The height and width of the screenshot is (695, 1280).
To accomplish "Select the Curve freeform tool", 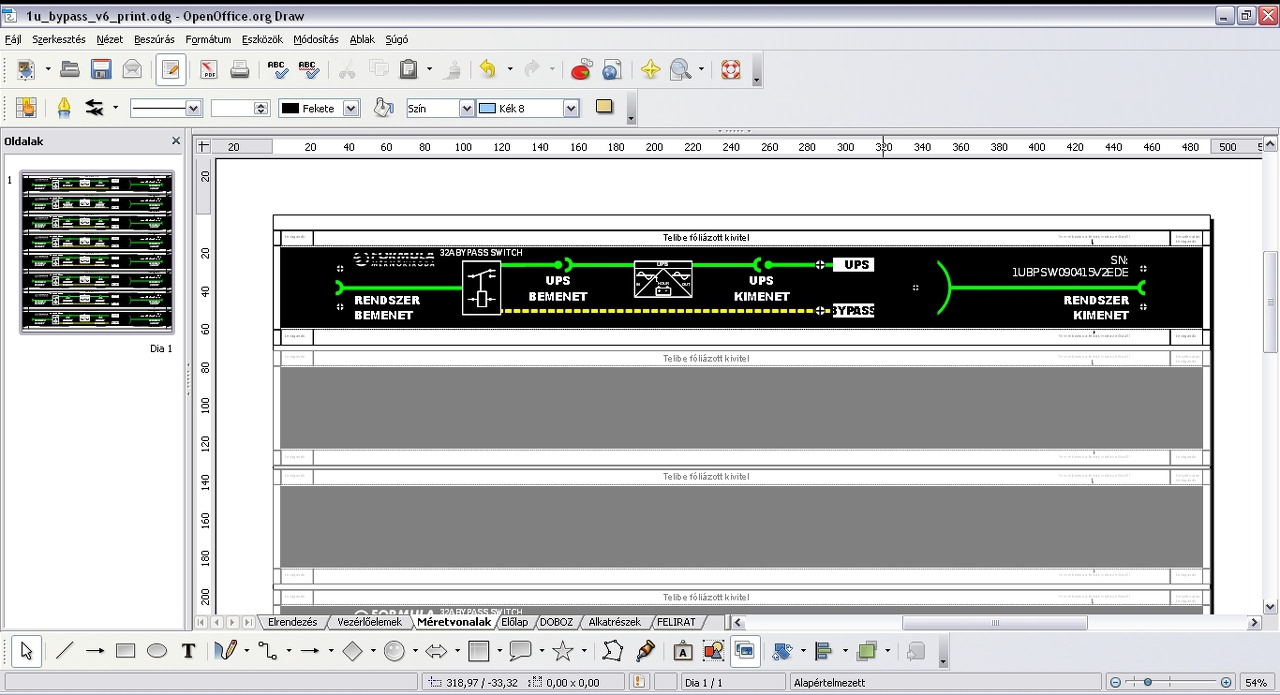I will pyautogui.click(x=225, y=651).
